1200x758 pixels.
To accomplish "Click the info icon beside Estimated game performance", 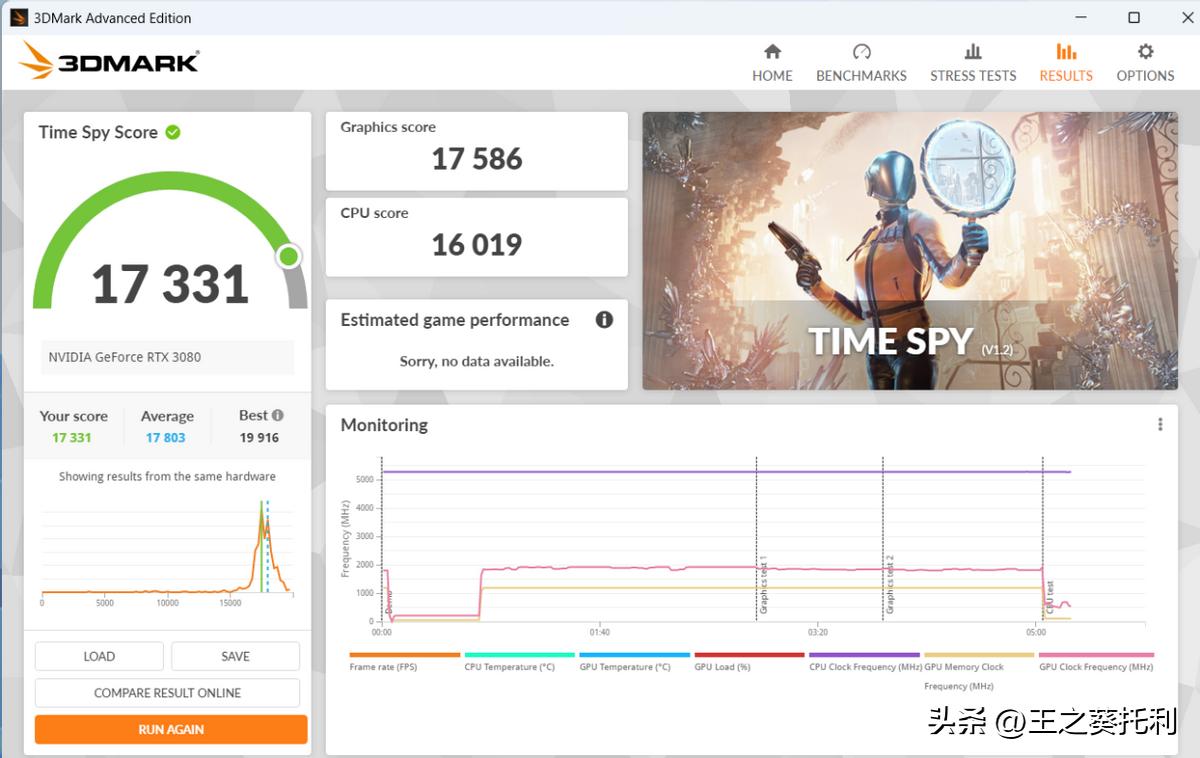I will pos(604,320).
